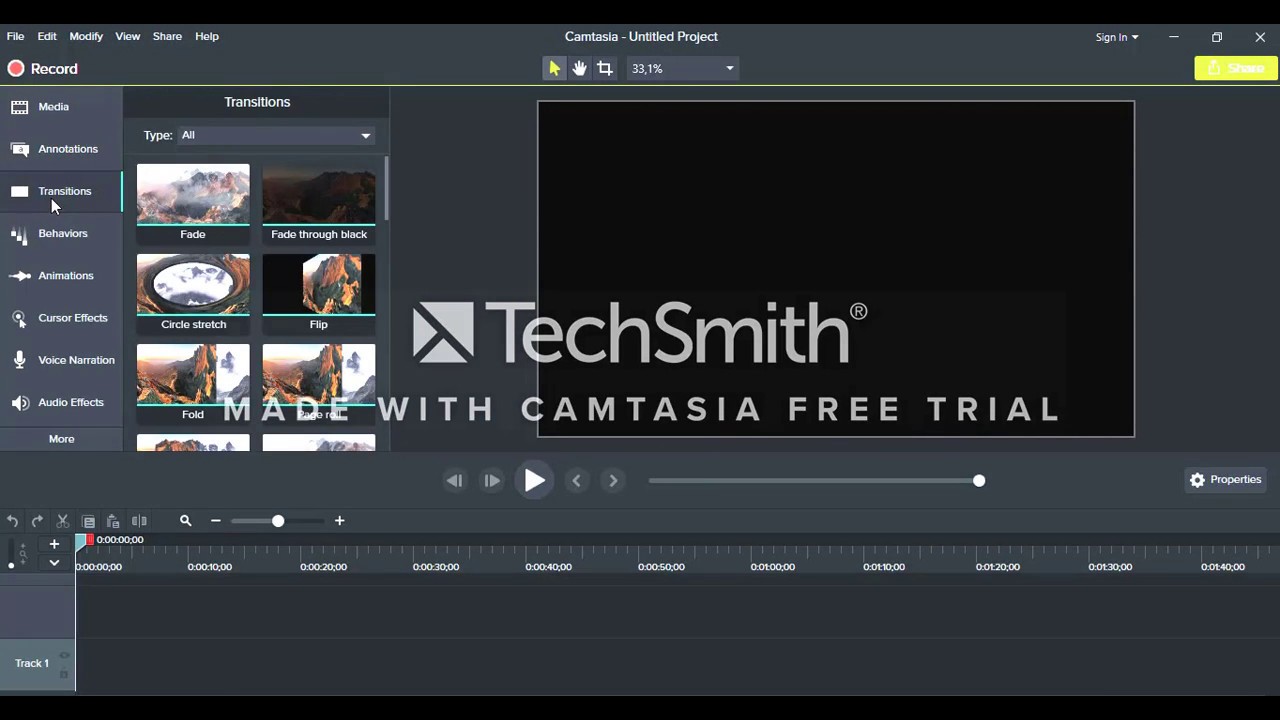Click the Redo icon
The height and width of the screenshot is (720, 1280).
pos(37,521)
